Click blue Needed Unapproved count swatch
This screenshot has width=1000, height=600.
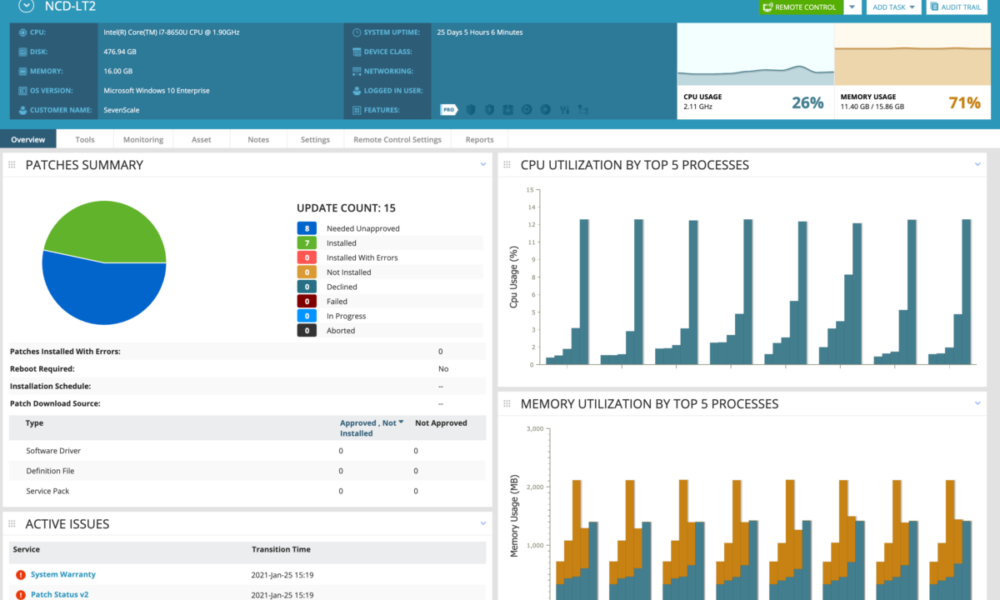tap(307, 228)
